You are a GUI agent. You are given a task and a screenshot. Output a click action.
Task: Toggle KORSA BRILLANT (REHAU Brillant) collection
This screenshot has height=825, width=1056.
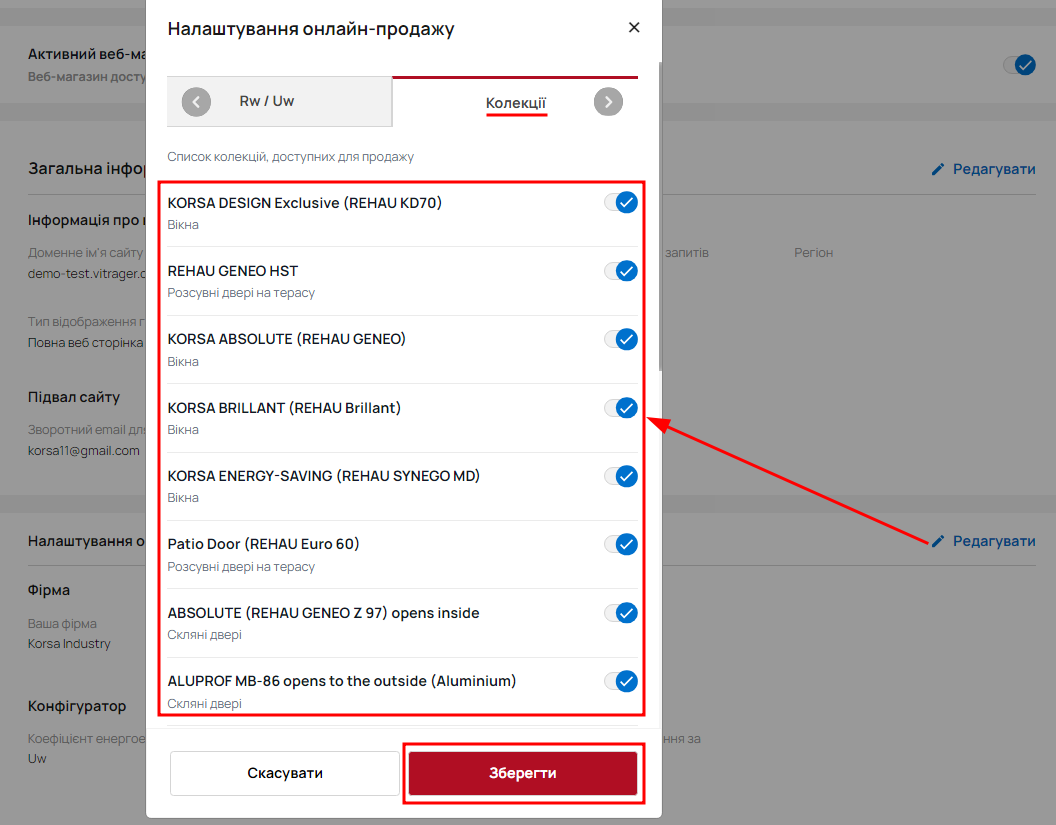click(621, 407)
